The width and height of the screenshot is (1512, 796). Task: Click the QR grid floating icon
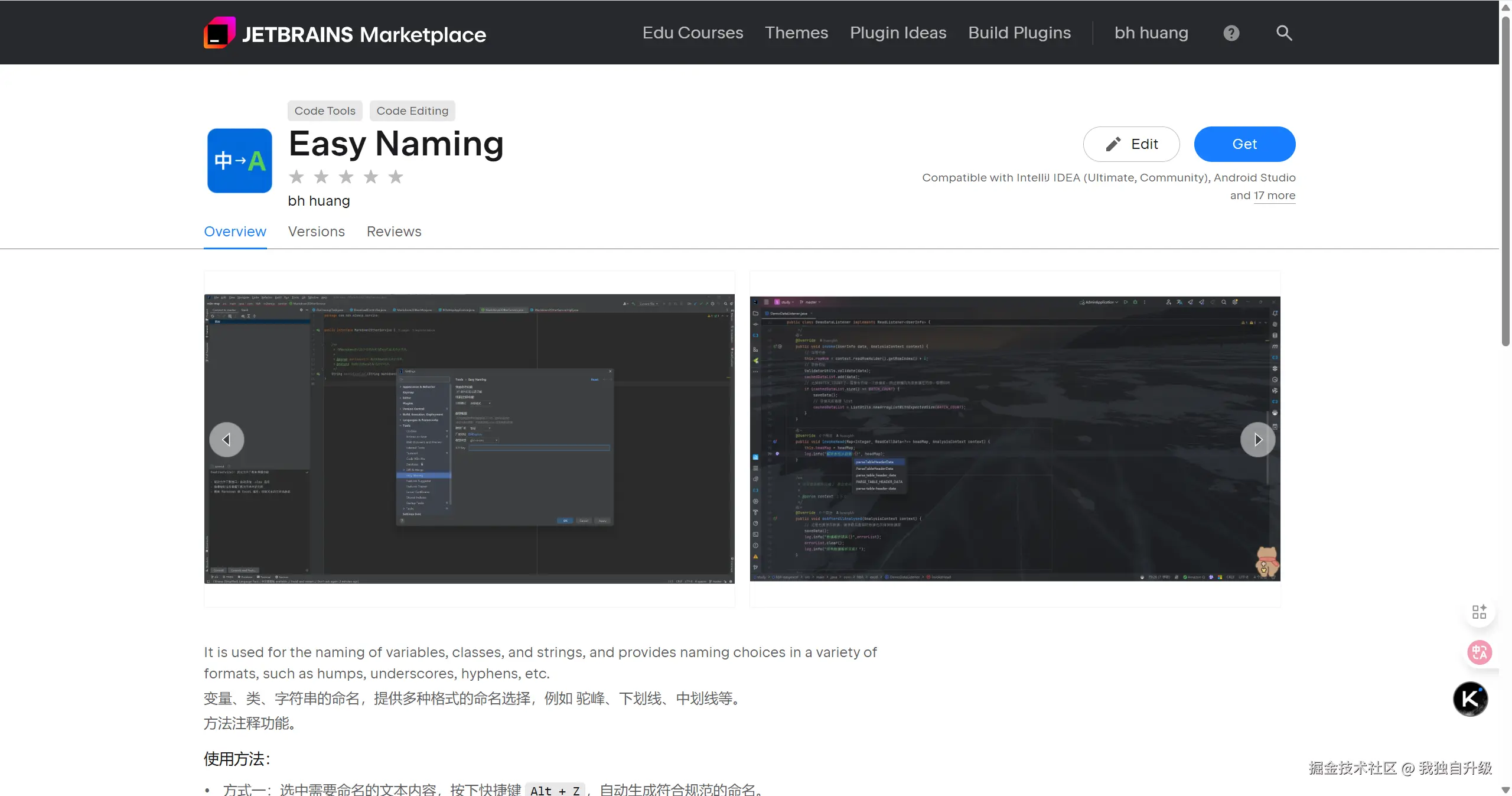[1479, 612]
